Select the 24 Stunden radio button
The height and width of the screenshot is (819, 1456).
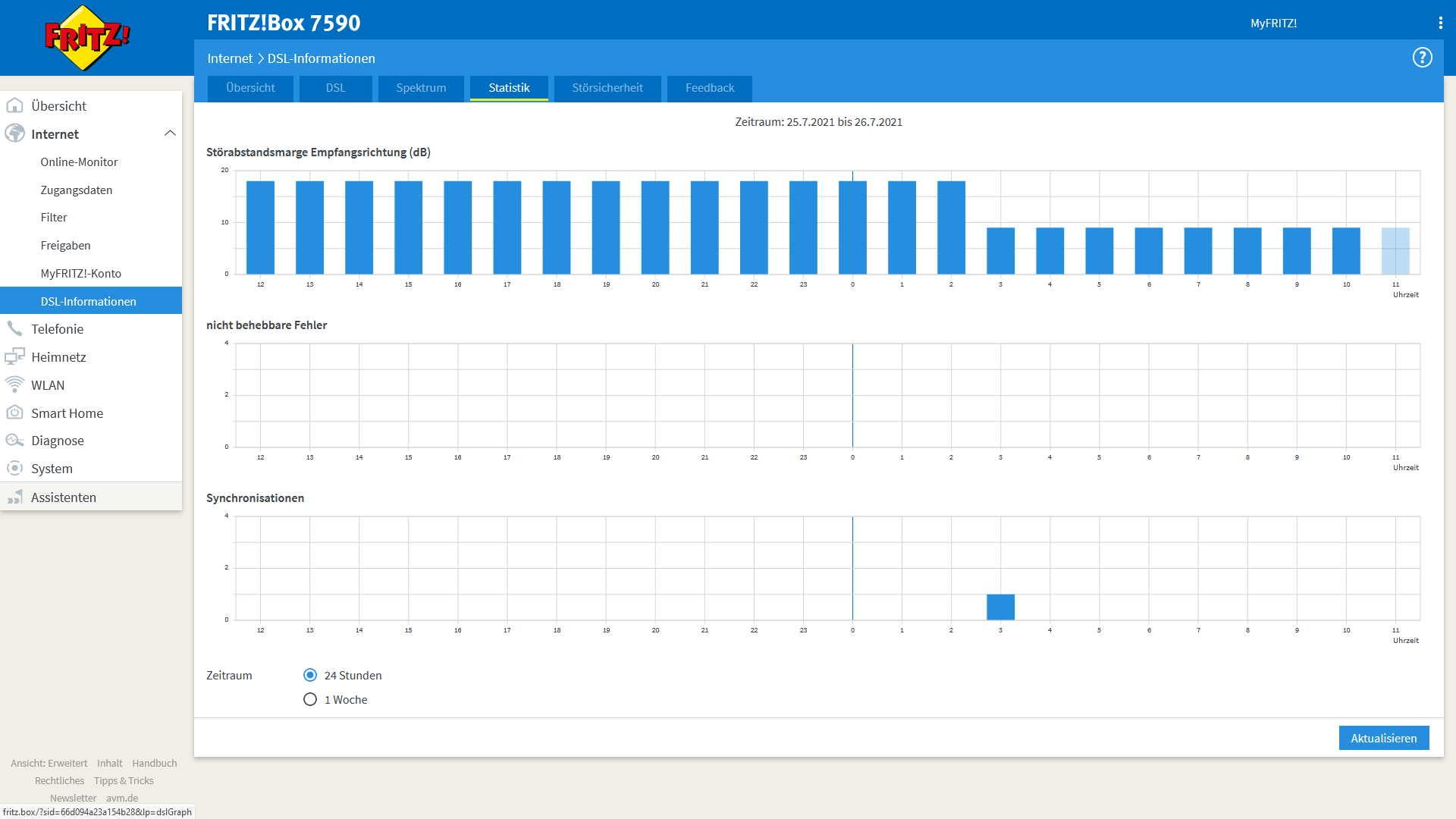click(310, 675)
